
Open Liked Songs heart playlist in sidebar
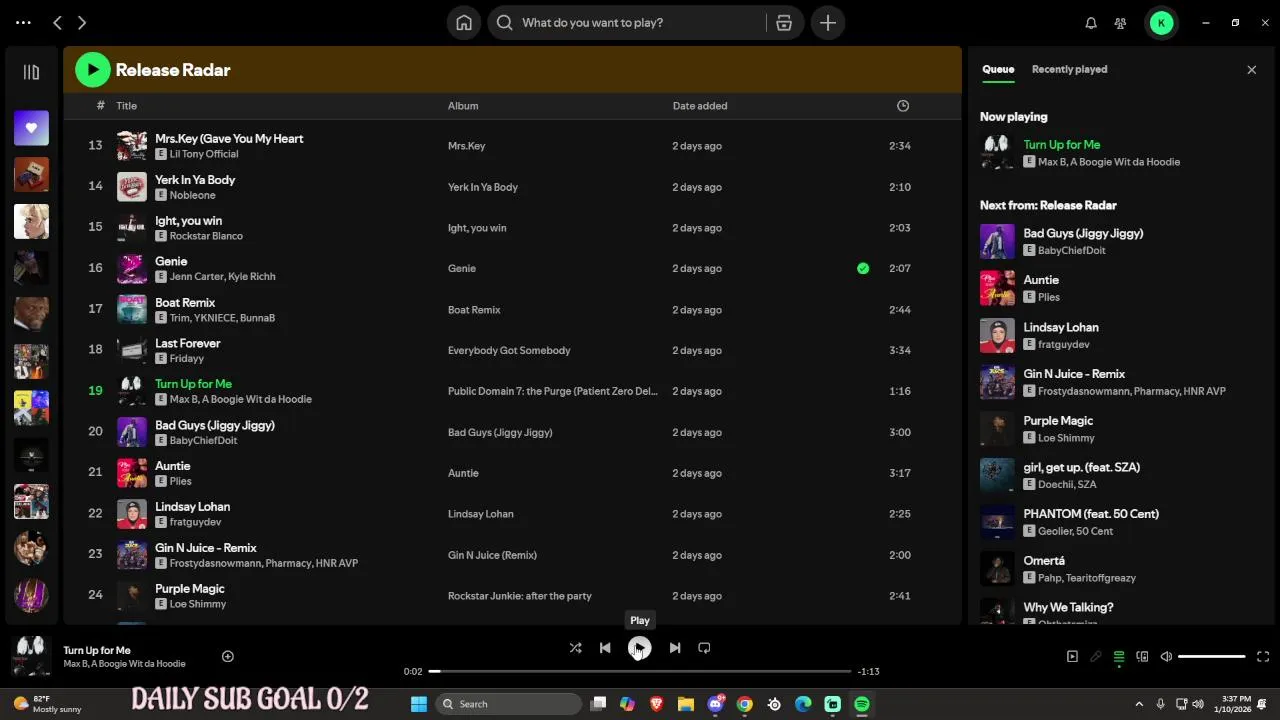coord(31,128)
